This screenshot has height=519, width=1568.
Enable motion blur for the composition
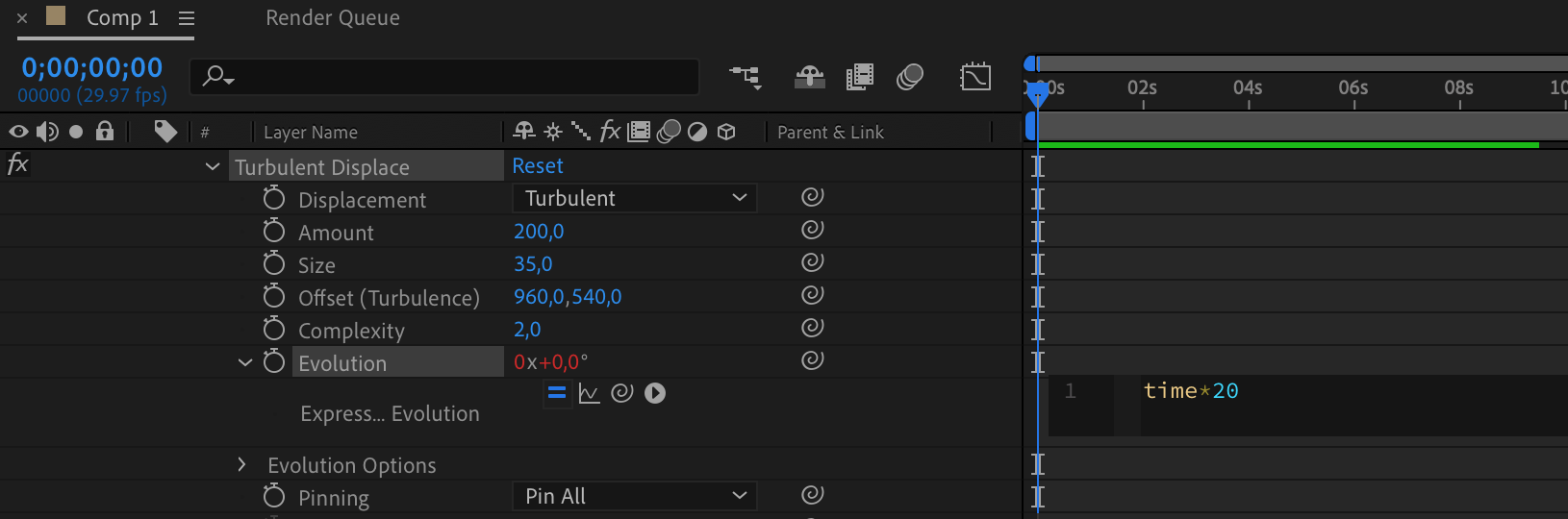pos(909,77)
